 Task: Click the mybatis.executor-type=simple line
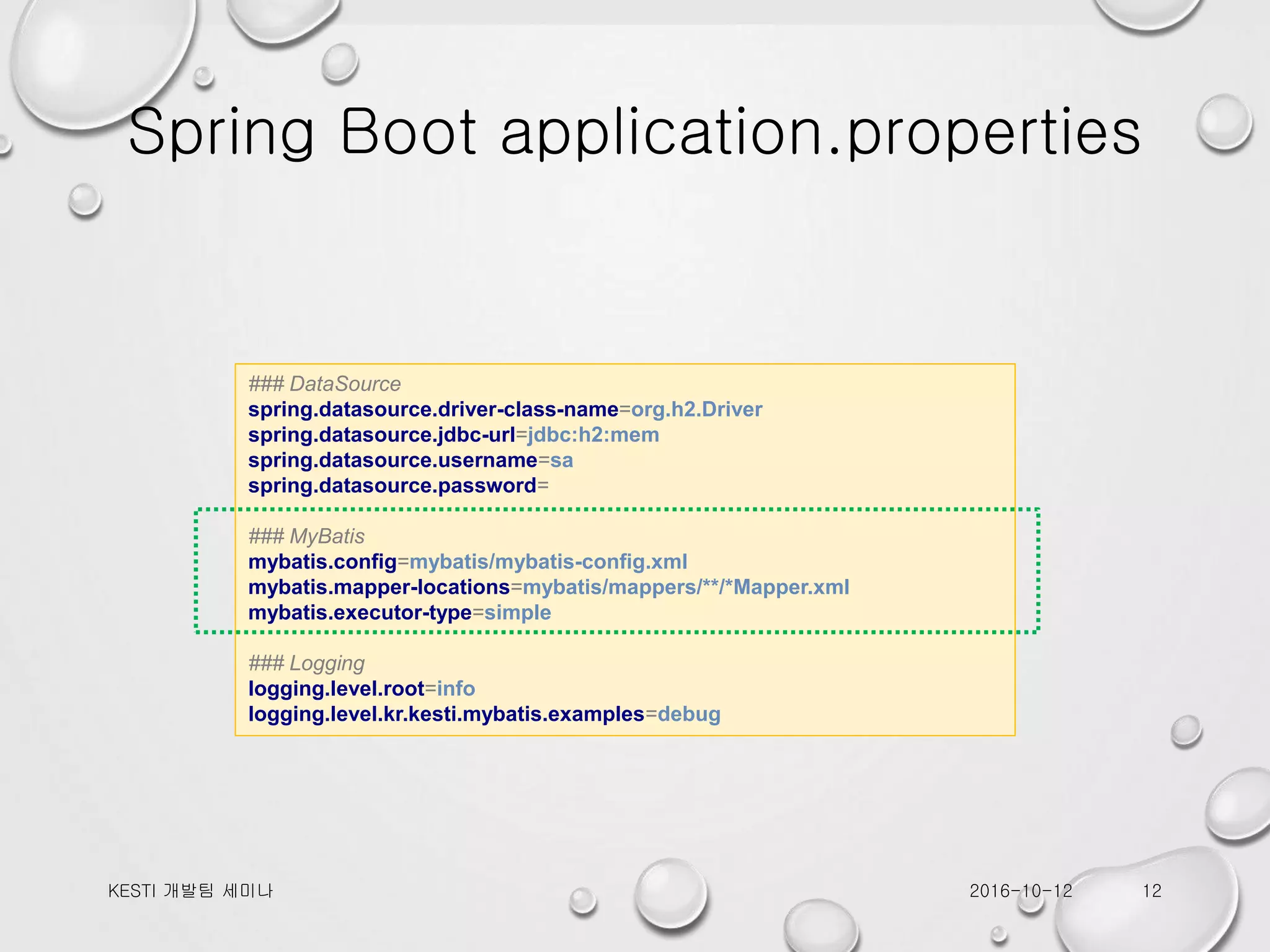(399, 612)
